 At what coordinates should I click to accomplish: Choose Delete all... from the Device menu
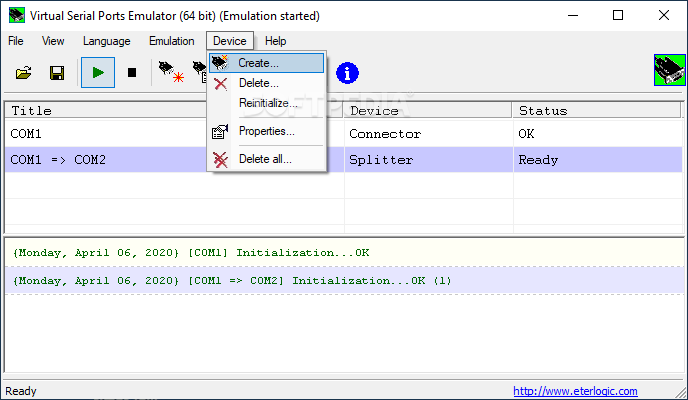[x=266, y=159]
